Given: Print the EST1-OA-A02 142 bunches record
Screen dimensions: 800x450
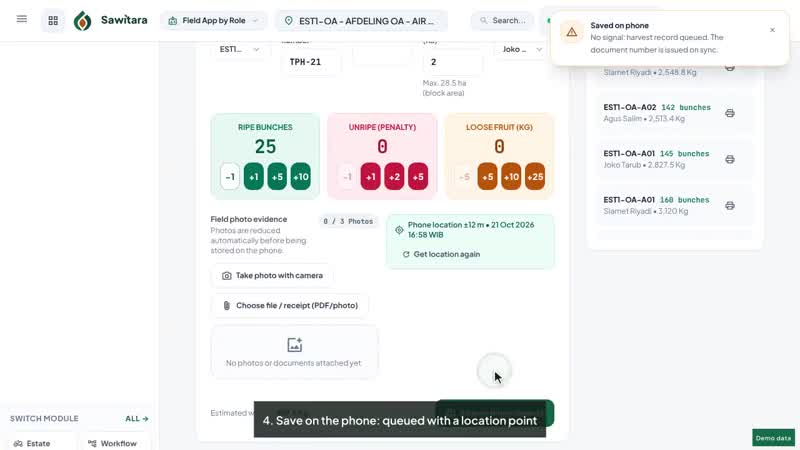Looking at the screenshot, I should point(730,113).
